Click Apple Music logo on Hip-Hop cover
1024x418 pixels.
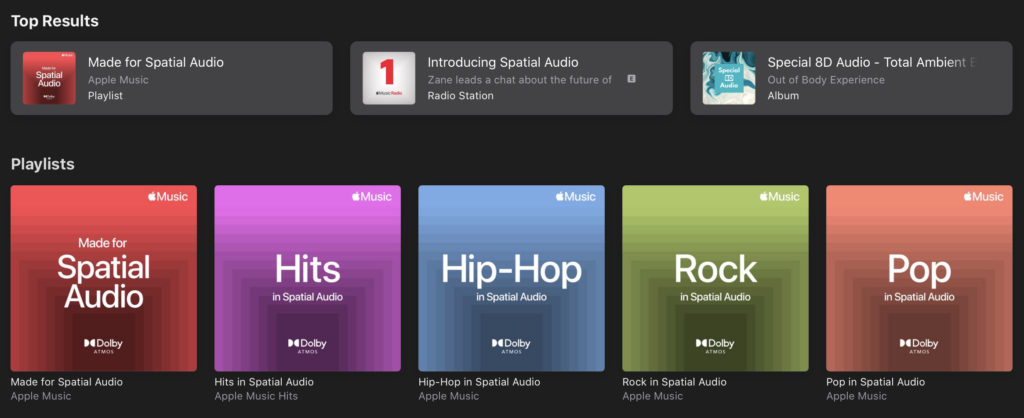pos(575,196)
